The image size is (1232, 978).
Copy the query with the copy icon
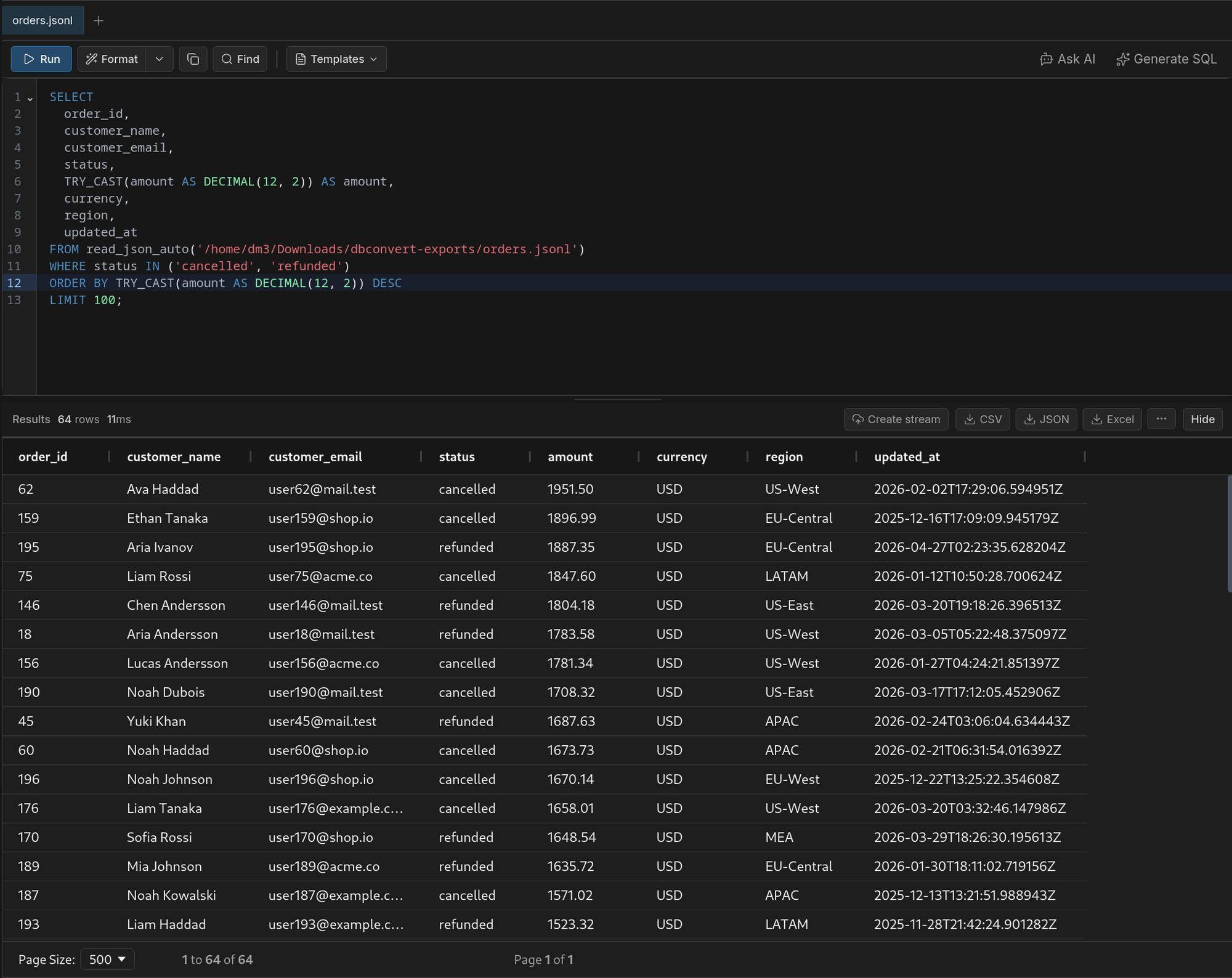pyautogui.click(x=193, y=59)
